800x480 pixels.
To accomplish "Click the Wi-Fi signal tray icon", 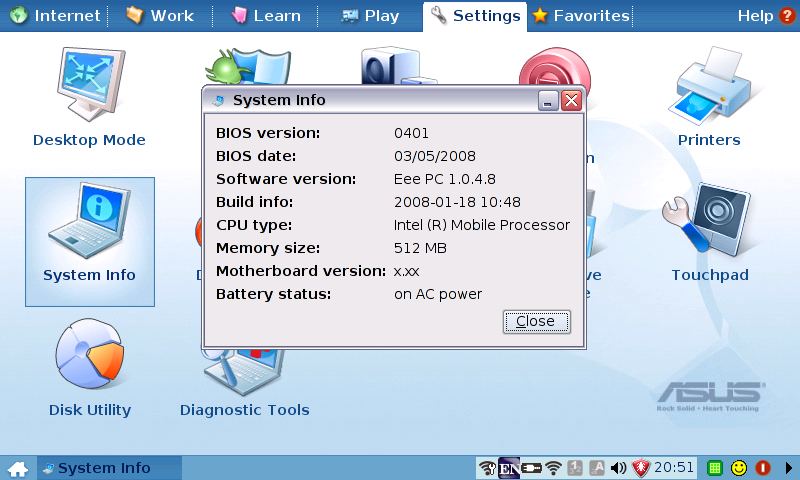I will 554,468.
